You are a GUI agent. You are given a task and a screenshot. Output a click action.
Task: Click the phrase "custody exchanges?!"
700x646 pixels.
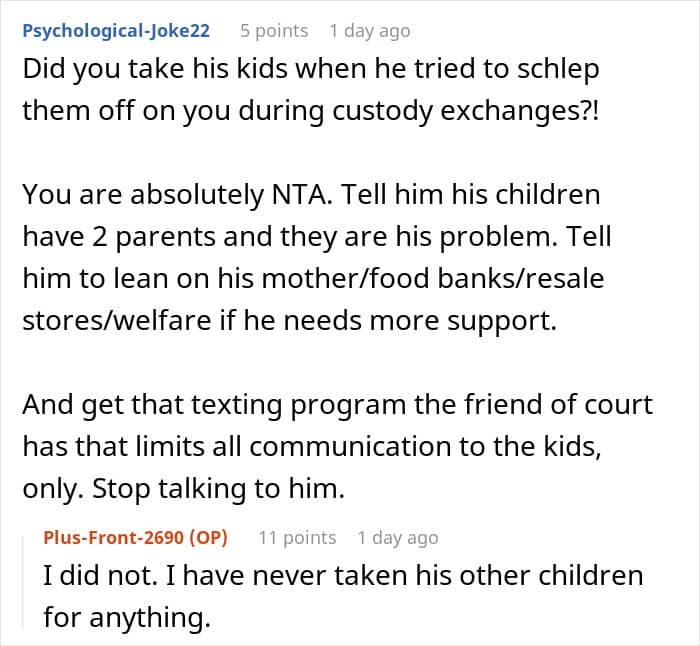[465, 111]
